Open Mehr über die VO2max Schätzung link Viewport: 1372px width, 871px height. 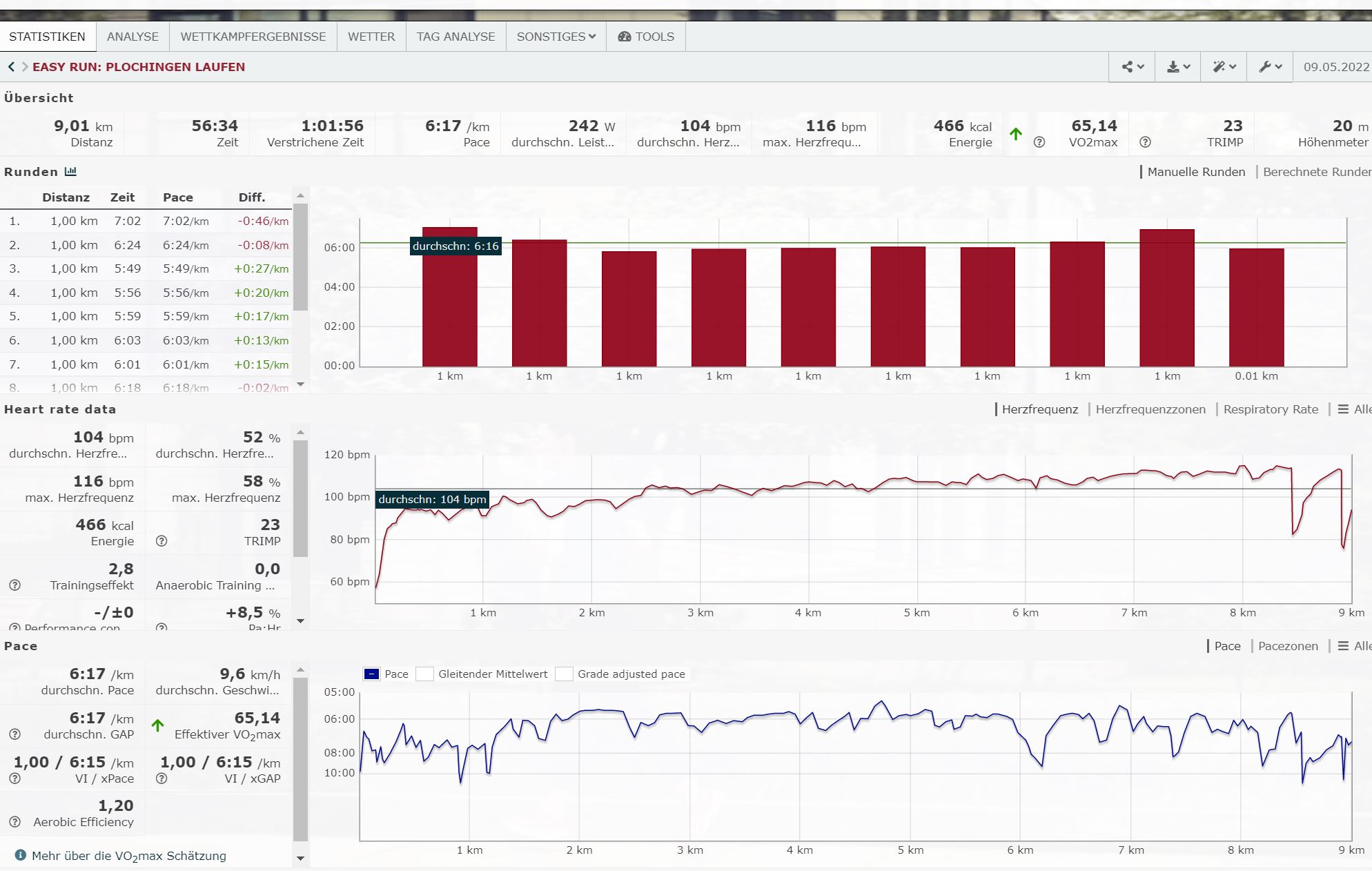(129, 856)
